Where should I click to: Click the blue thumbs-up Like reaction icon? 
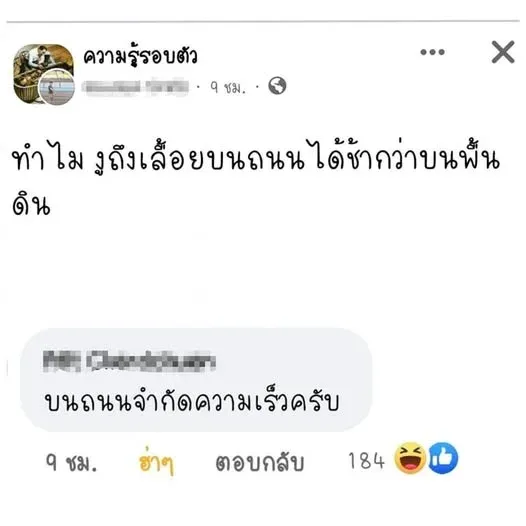click(x=443, y=458)
